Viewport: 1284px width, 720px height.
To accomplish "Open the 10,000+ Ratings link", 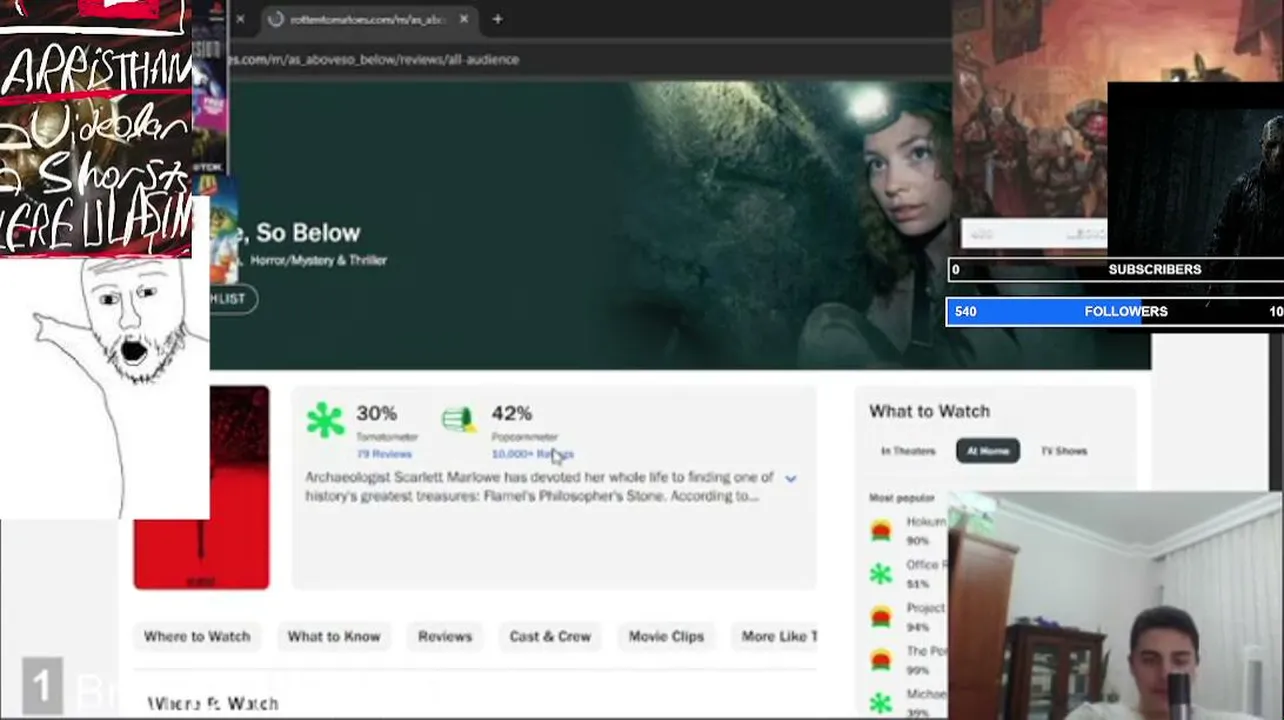I will click(x=532, y=454).
